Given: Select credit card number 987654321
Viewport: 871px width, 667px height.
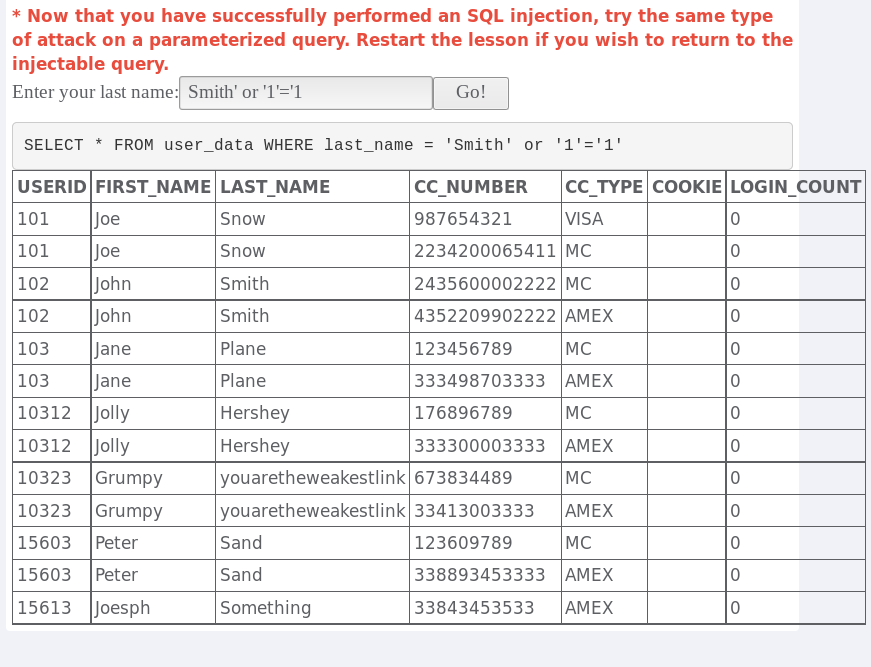Looking at the screenshot, I should [463, 219].
